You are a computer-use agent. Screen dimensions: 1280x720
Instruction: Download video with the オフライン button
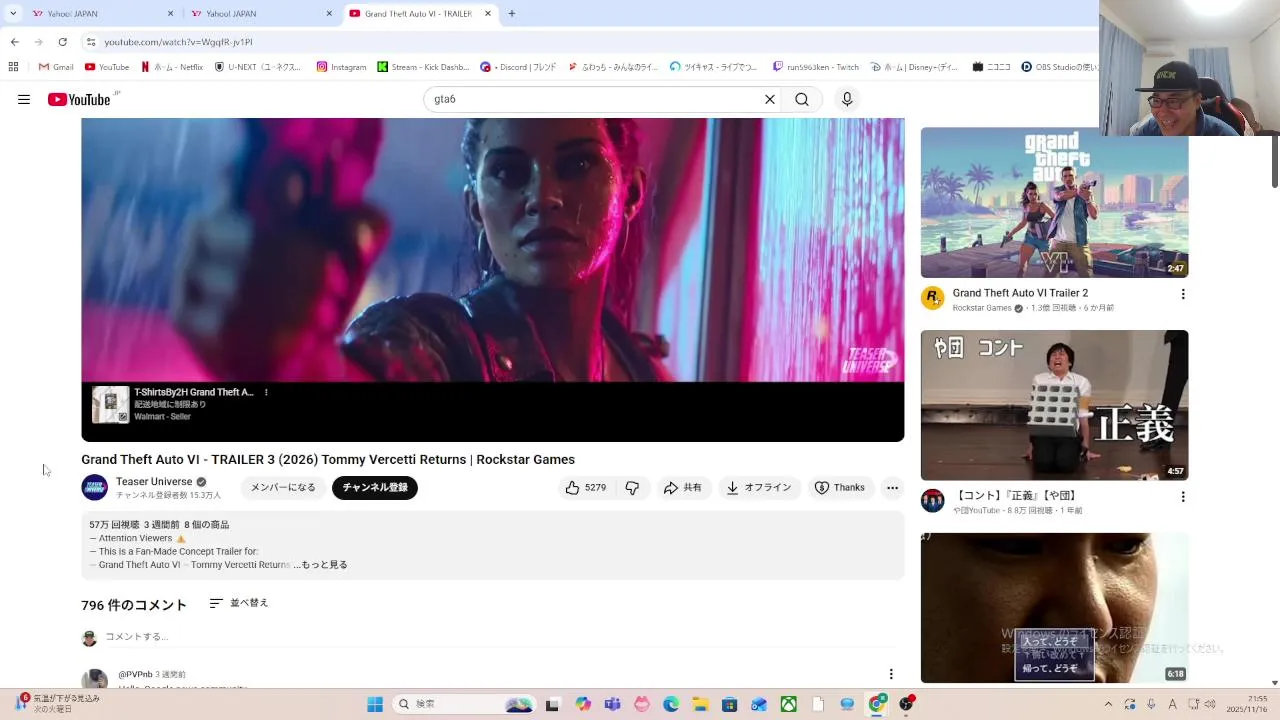[x=759, y=488]
